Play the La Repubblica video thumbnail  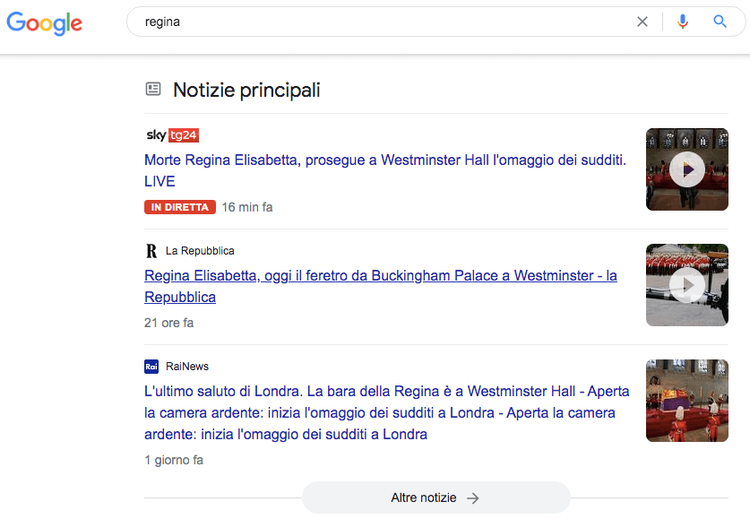(x=687, y=285)
